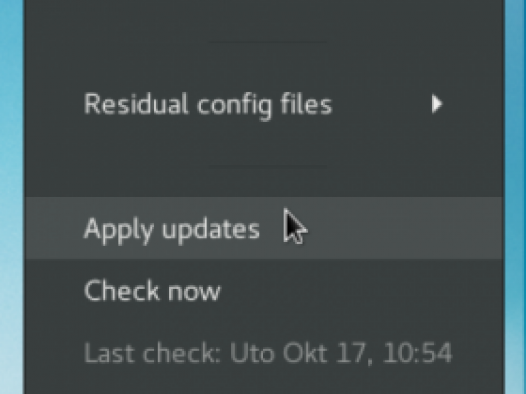Click the separator line above Apply updates
Viewport: 526px width, 394px height.
coord(268,166)
